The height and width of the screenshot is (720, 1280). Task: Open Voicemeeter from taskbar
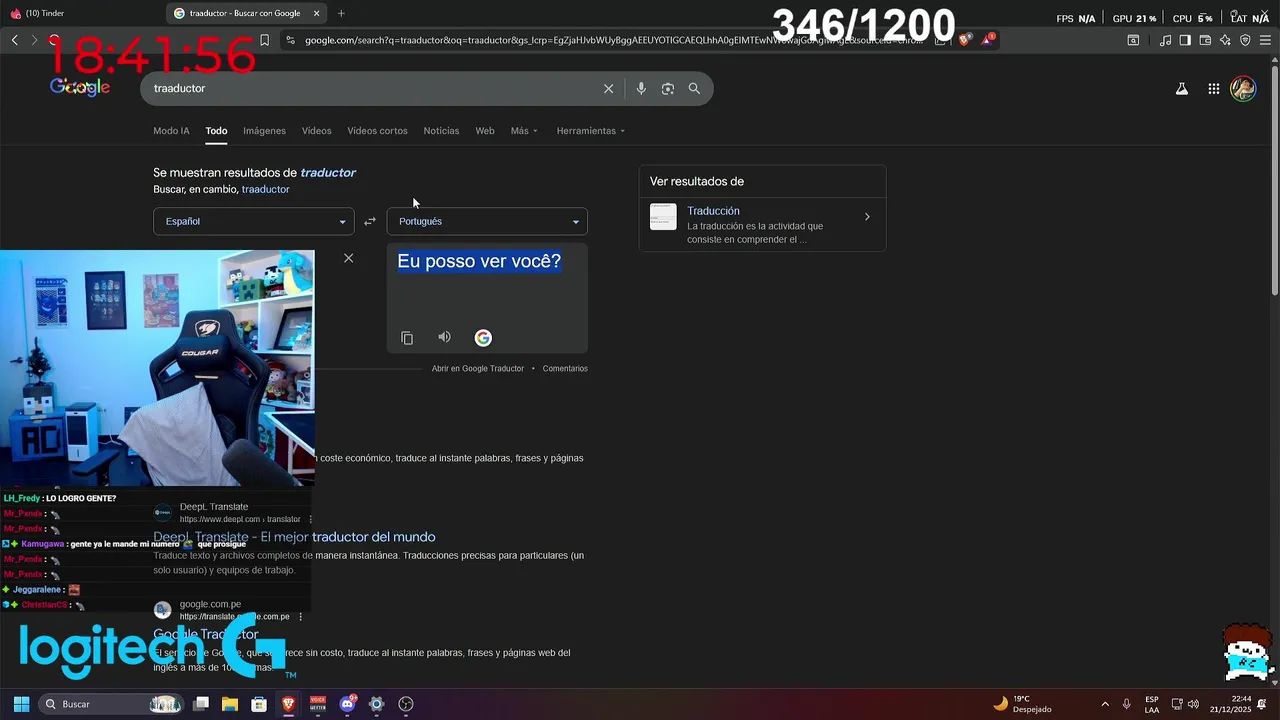tap(318, 704)
